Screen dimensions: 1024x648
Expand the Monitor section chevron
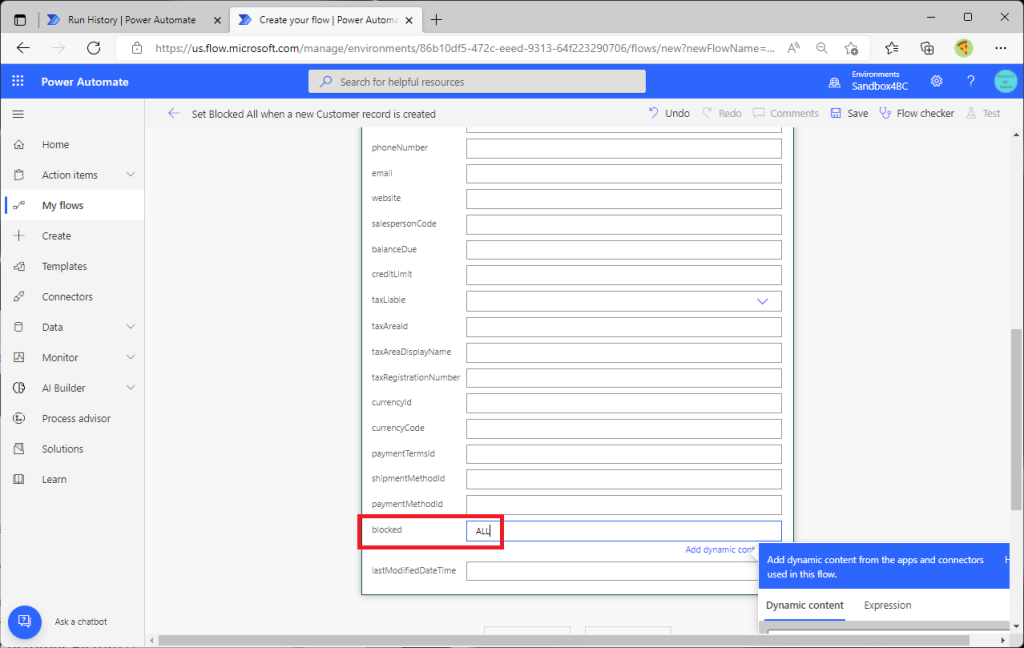tap(131, 357)
